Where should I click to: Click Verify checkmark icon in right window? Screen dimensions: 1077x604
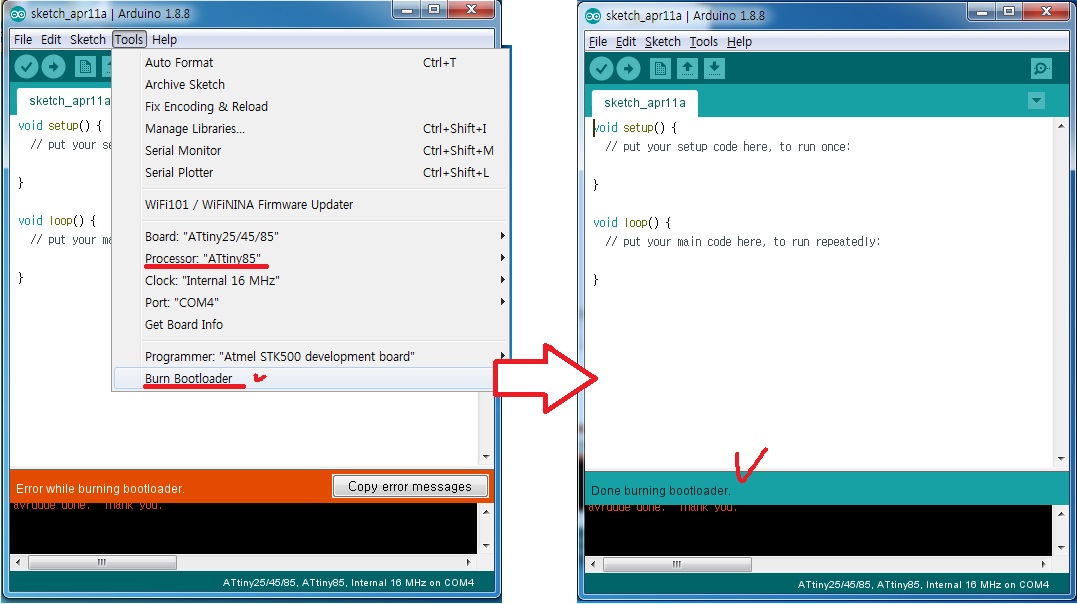pos(601,69)
